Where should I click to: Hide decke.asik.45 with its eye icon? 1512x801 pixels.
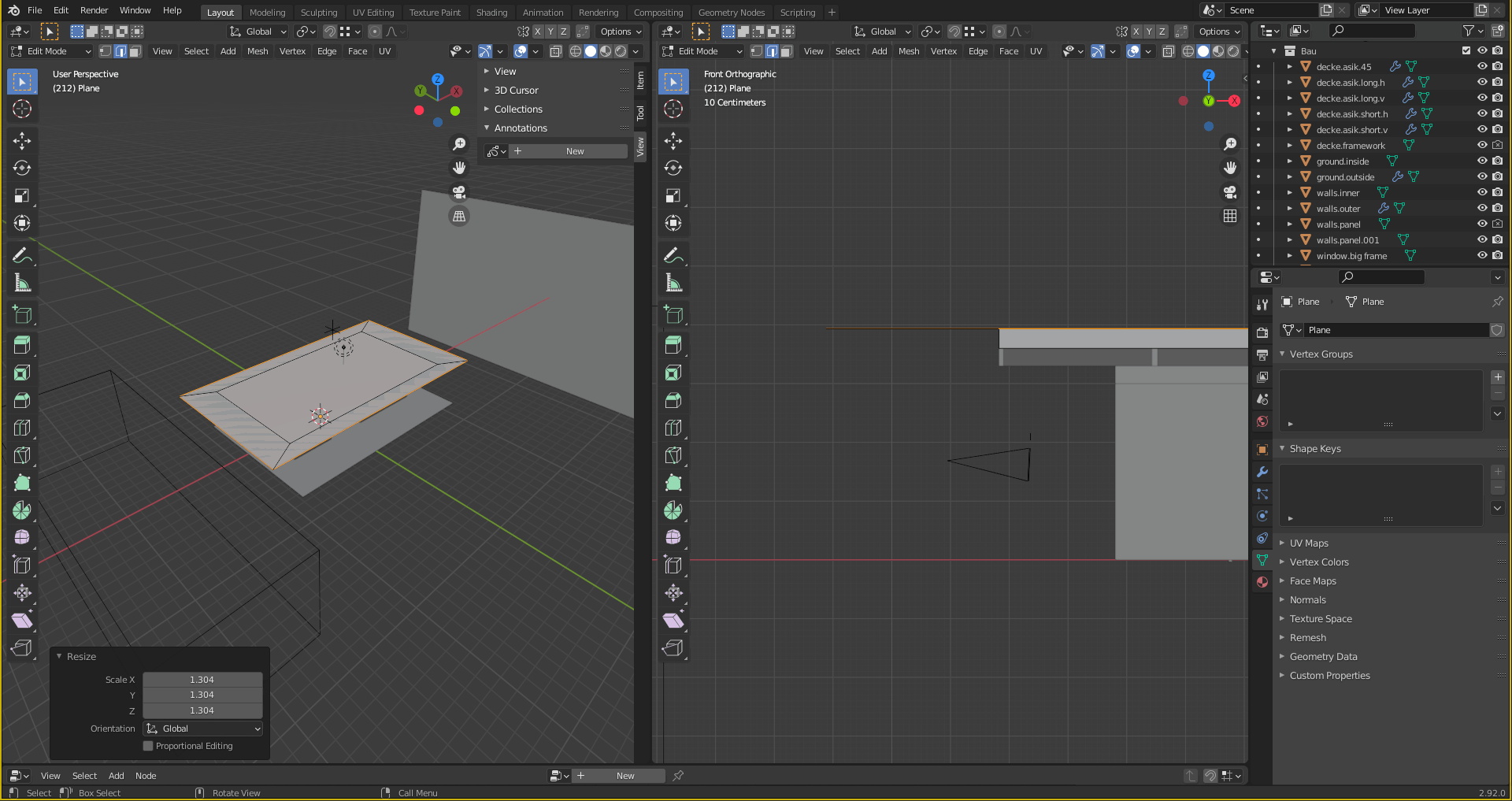pos(1482,67)
